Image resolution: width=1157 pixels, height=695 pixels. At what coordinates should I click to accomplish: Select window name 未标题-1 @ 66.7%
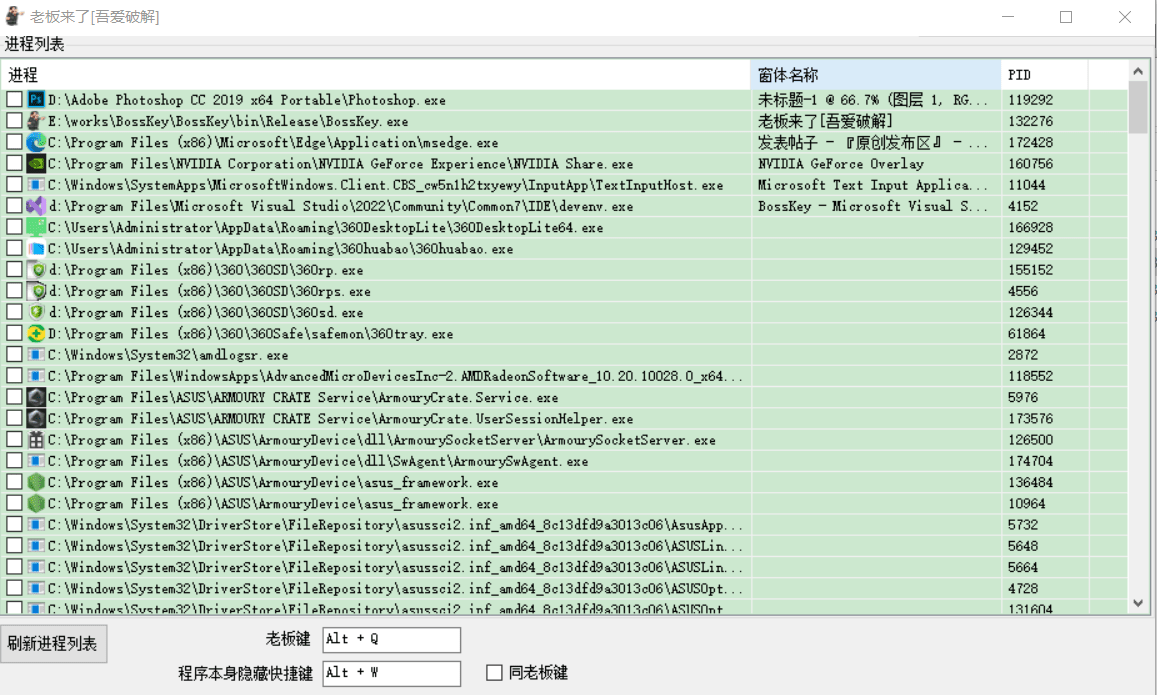[x=872, y=100]
